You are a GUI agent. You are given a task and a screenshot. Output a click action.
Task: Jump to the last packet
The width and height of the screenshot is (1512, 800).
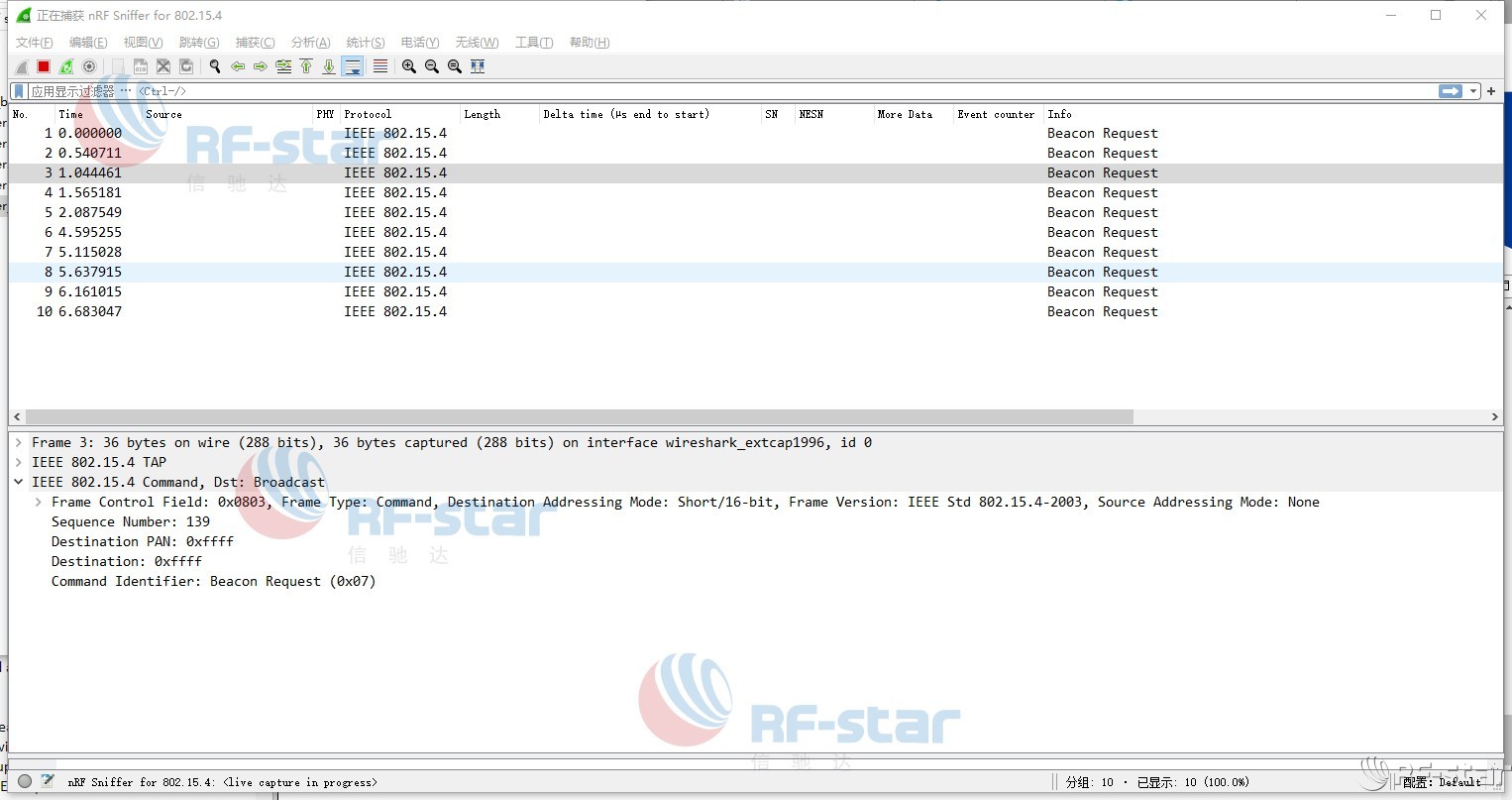click(x=329, y=66)
